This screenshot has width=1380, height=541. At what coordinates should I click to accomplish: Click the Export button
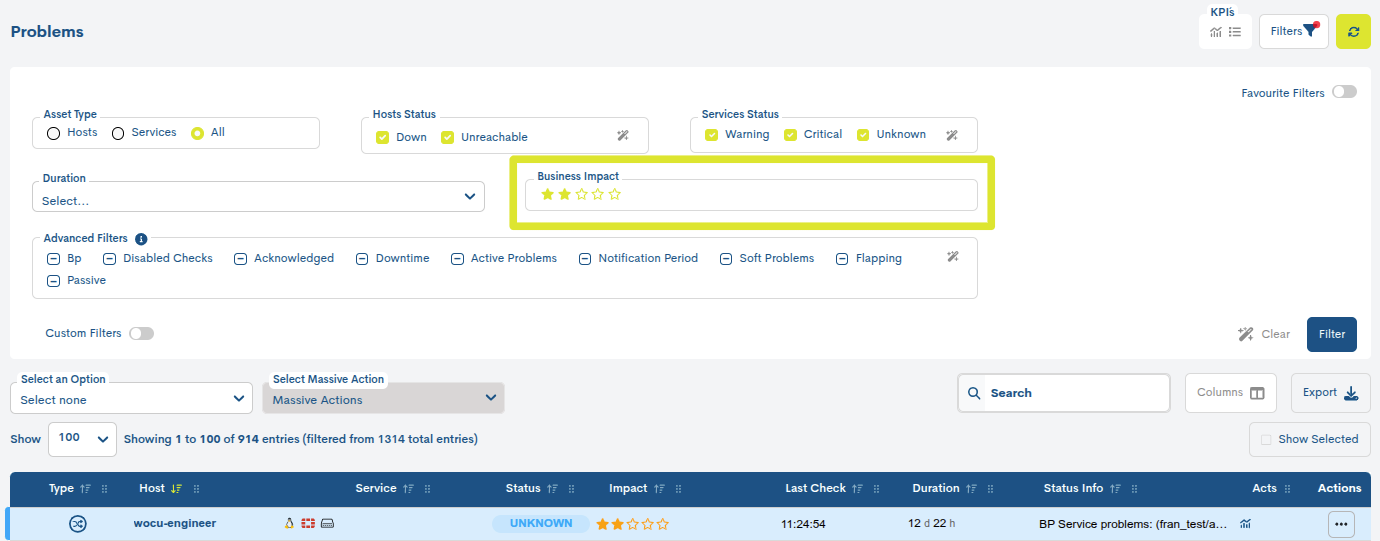1330,393
